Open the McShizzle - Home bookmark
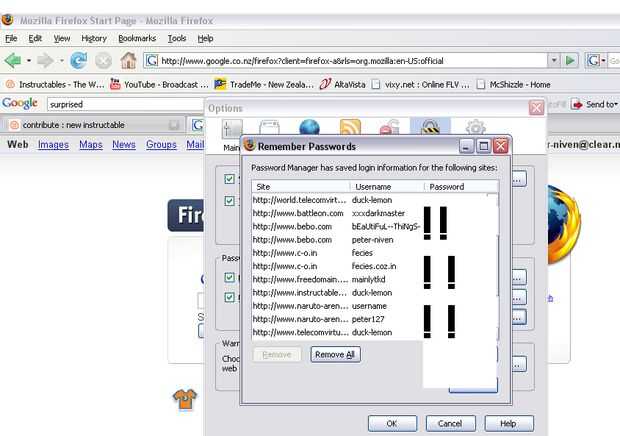The image size is (620, 436). coord(513,85)
